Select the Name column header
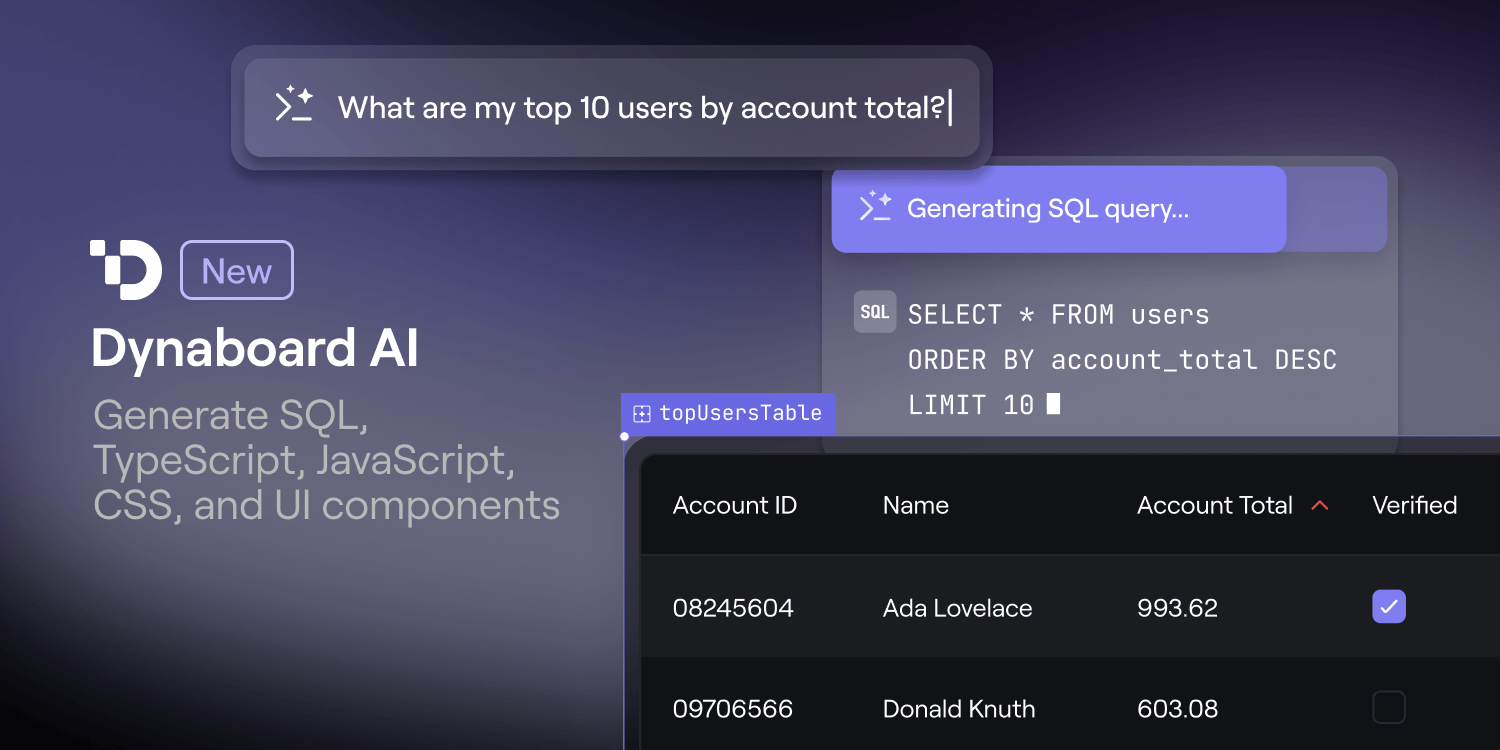 (x=915, y=505)
